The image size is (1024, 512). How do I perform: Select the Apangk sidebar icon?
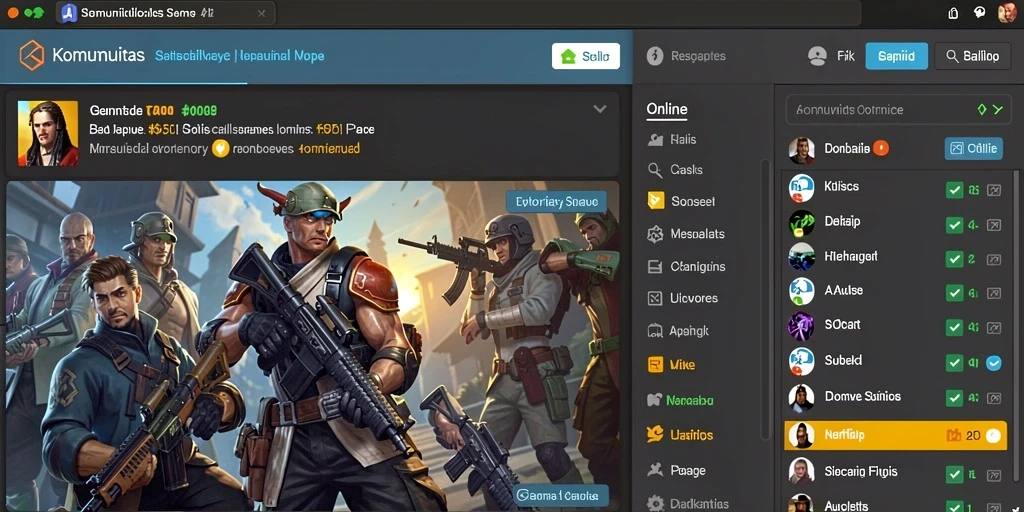click(x=655, y=331)
